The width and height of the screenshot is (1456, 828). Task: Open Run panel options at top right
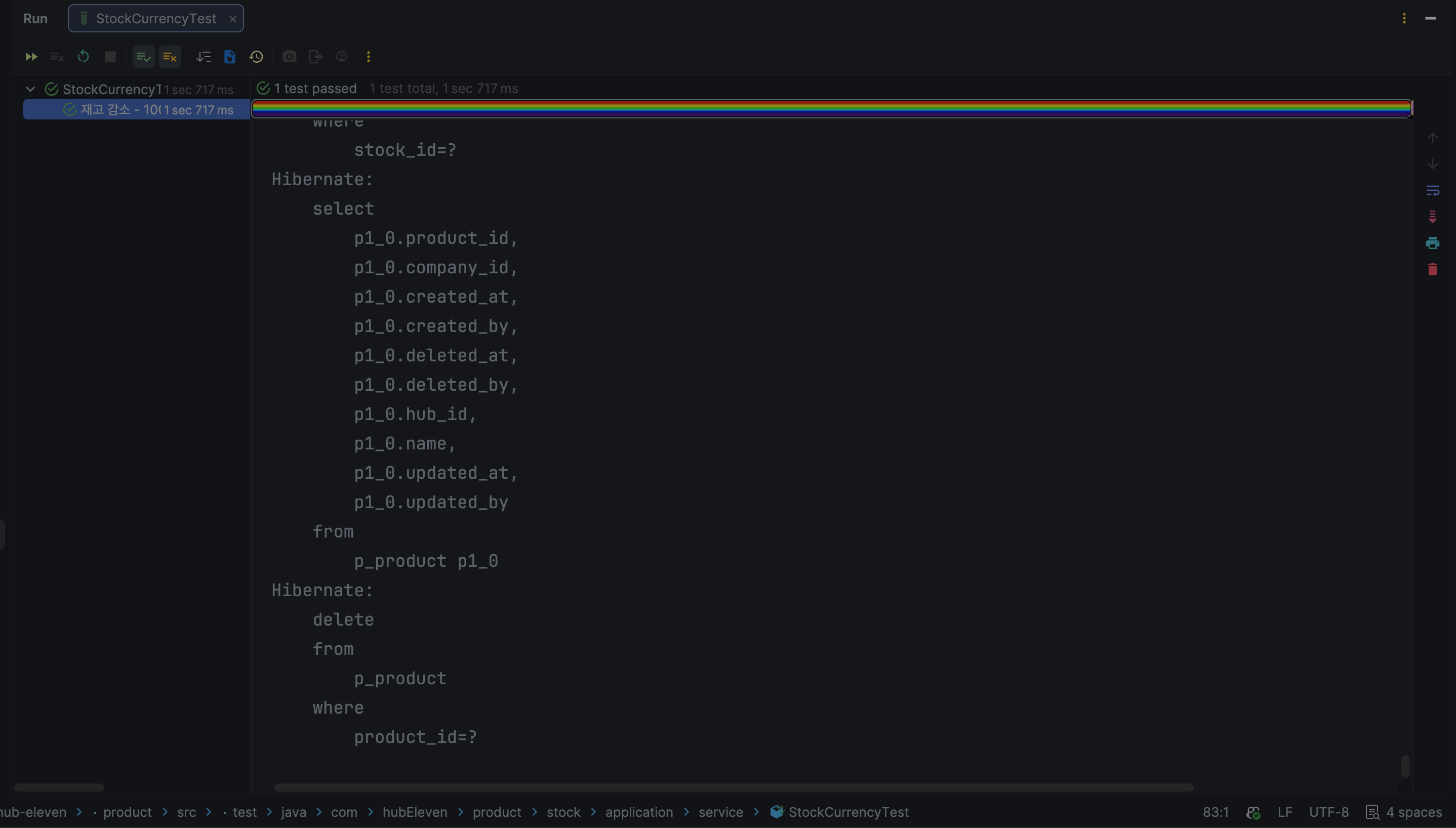pyautogui.click(x=1404, y=18)
